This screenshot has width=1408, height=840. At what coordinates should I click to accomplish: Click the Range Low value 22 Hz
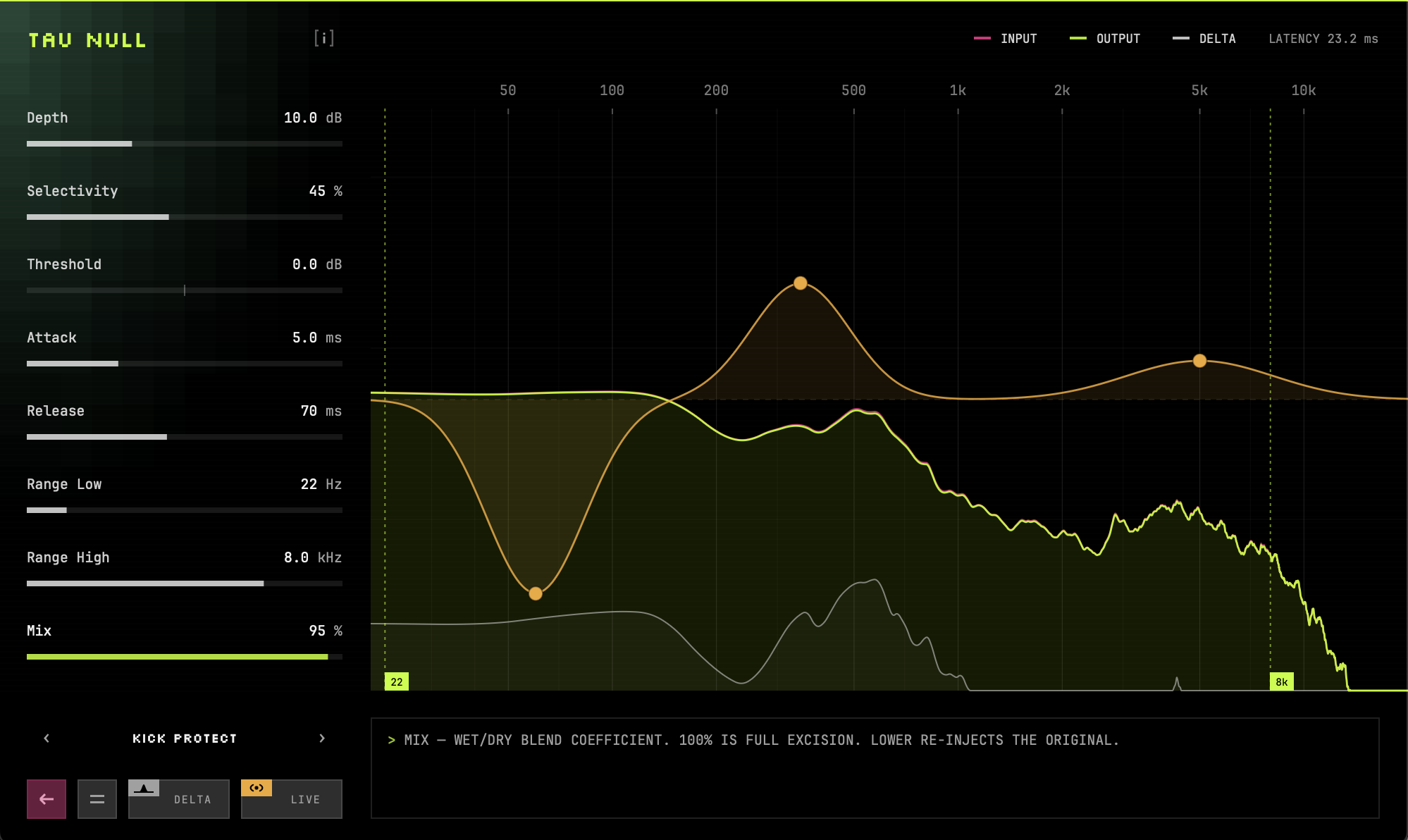point(321,484)
